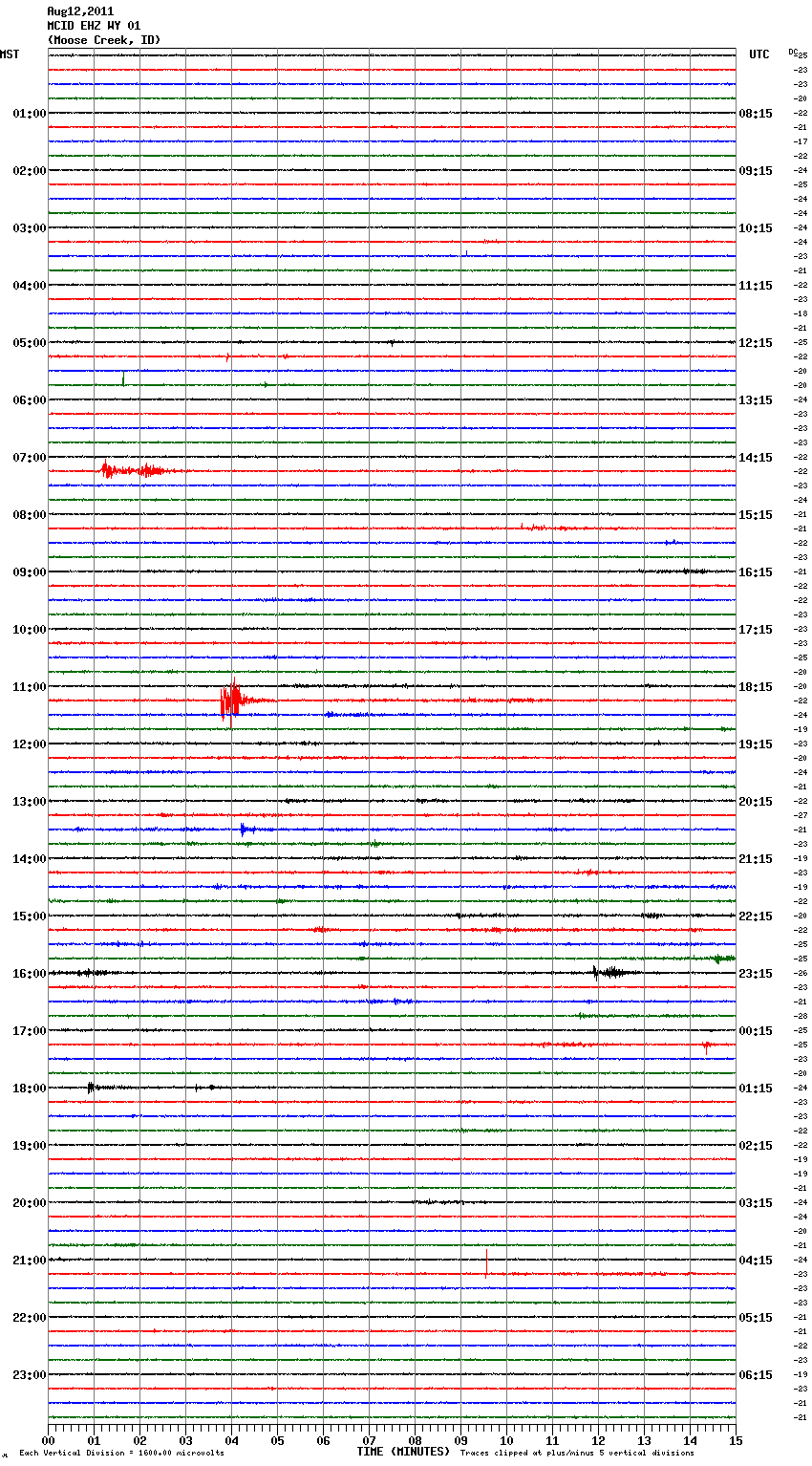Click the 22:15 UTC time label
Viewport: 812px width, 1466px height.
(x=756, y=916)
